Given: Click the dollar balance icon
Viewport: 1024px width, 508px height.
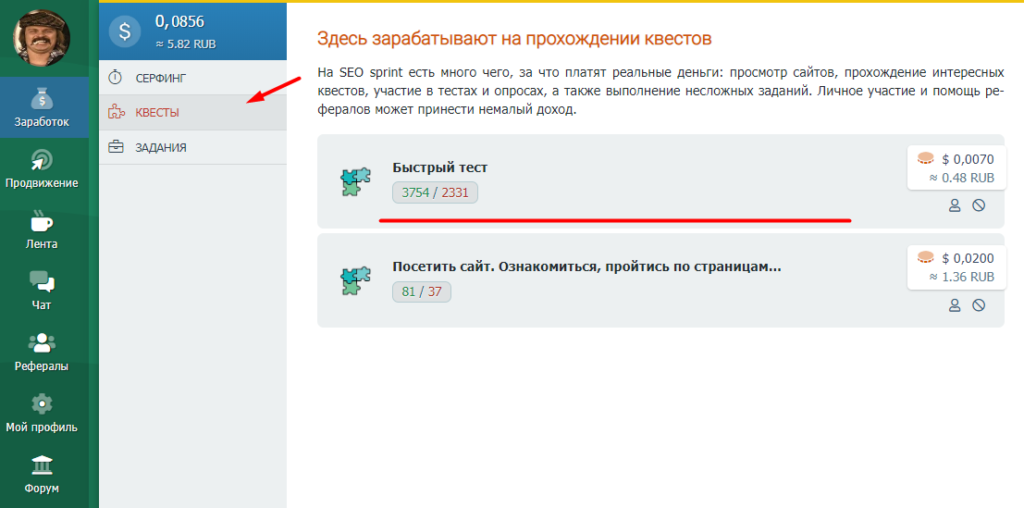Looking at the screenshot, I should tap(124, 31).
